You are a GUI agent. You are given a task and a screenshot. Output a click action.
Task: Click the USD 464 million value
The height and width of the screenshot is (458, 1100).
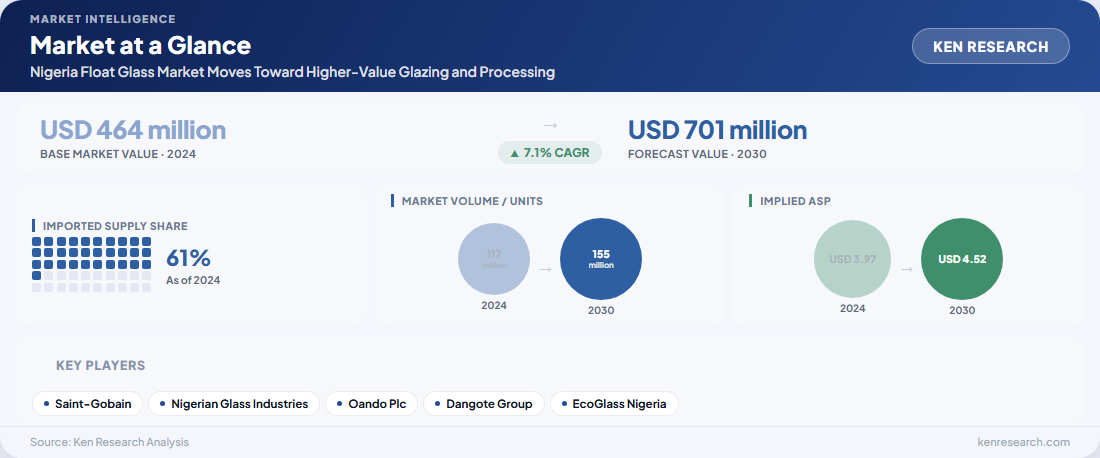coord(133,130)
